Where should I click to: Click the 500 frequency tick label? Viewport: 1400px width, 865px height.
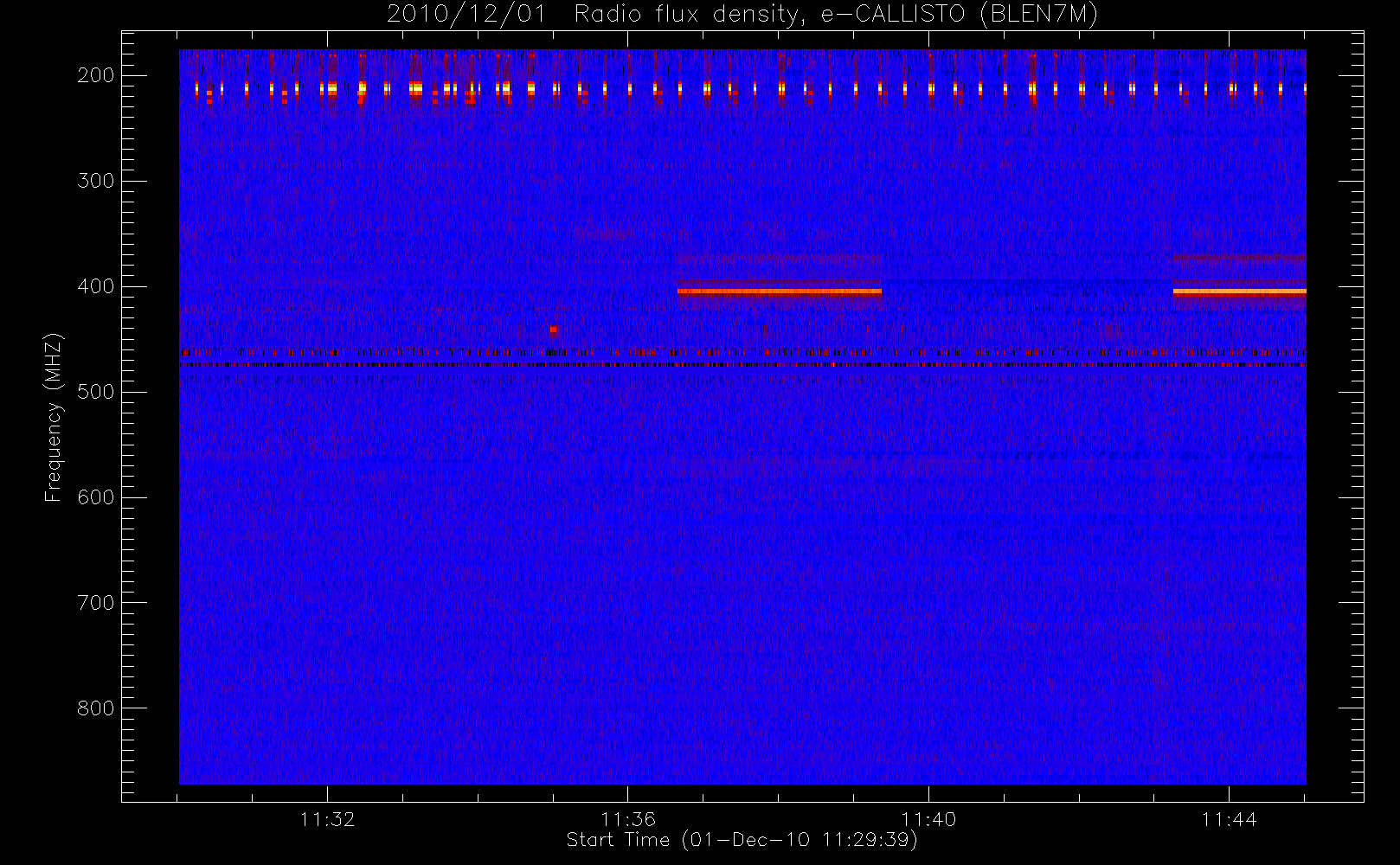point(95,392)
